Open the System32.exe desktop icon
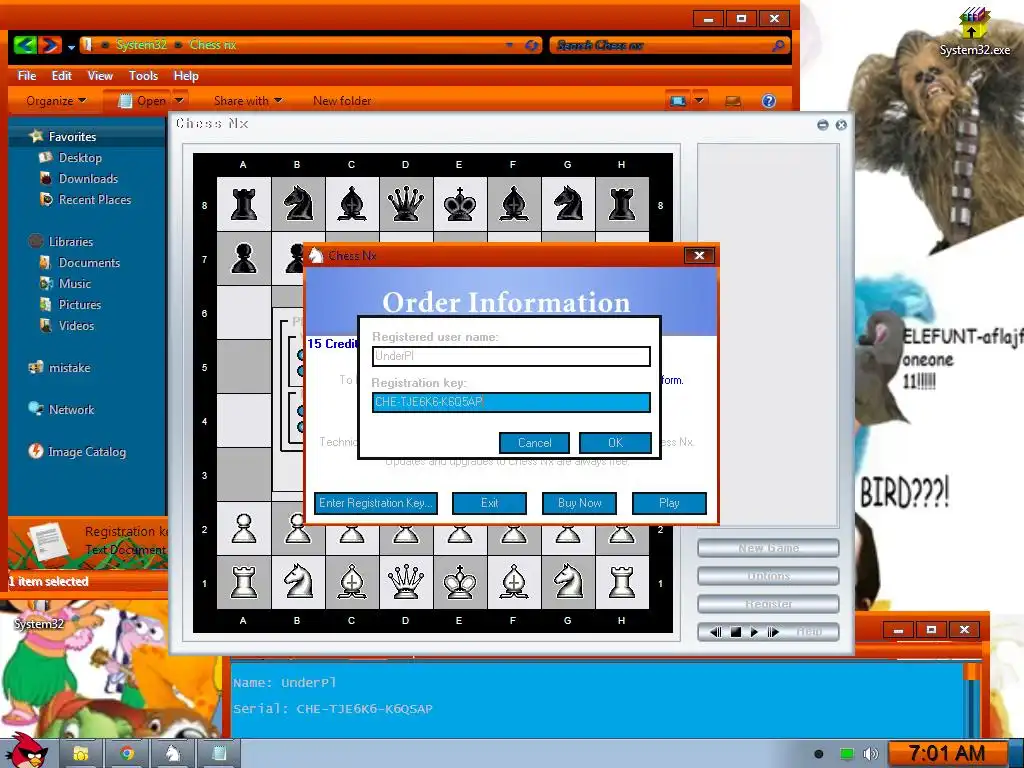 pyautogui.click(x=974, y=31)
